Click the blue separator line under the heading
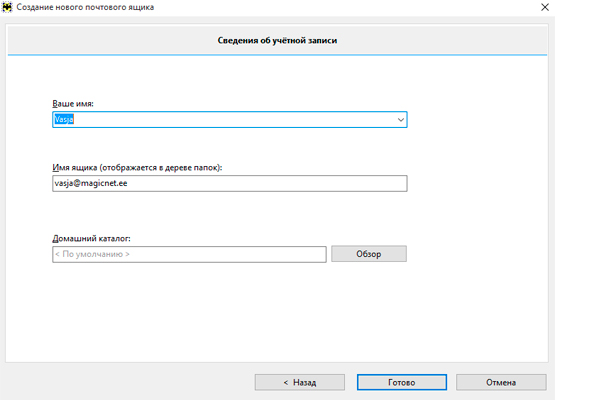This screenshot has height=400, width=600. pyautogui.click(x=277, y=55)
